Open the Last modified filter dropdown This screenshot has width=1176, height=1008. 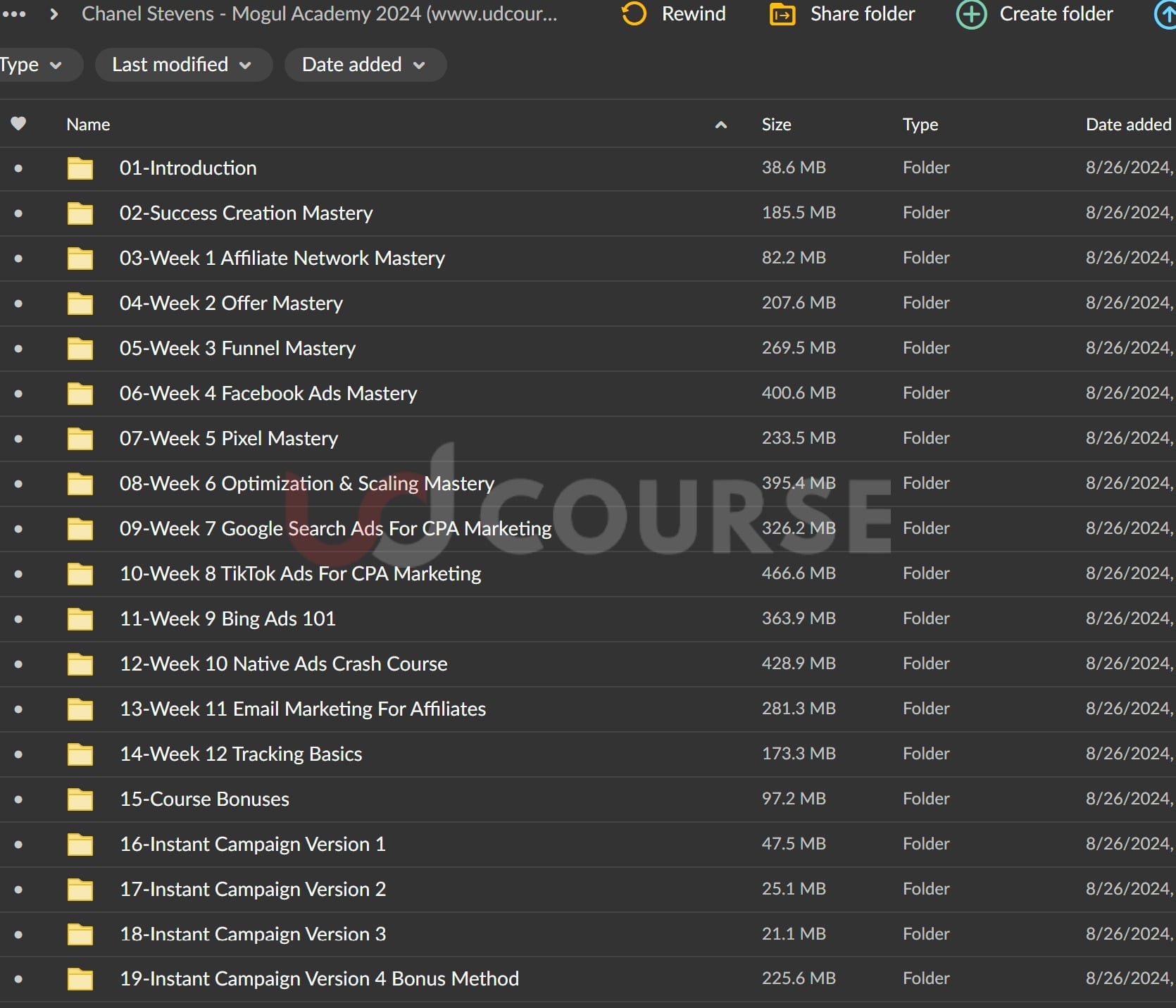[x=182, y=65]
